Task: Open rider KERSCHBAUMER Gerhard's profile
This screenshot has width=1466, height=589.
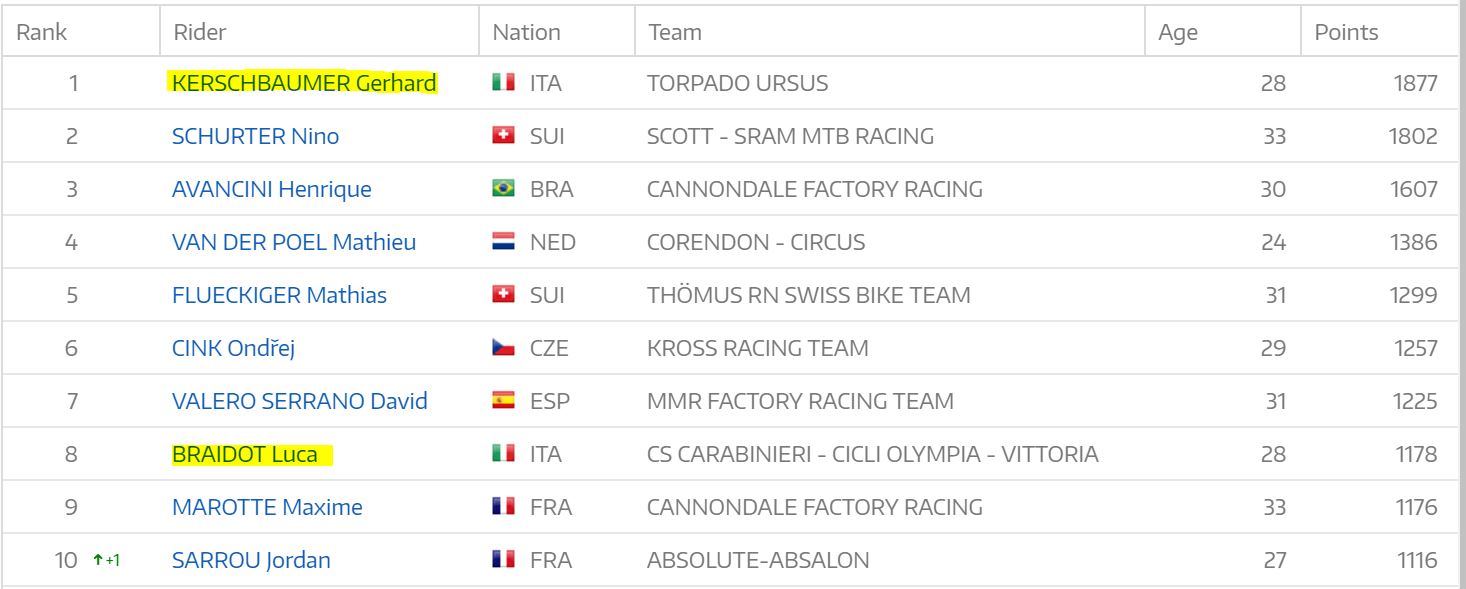Action: click(x=304, y=83)
